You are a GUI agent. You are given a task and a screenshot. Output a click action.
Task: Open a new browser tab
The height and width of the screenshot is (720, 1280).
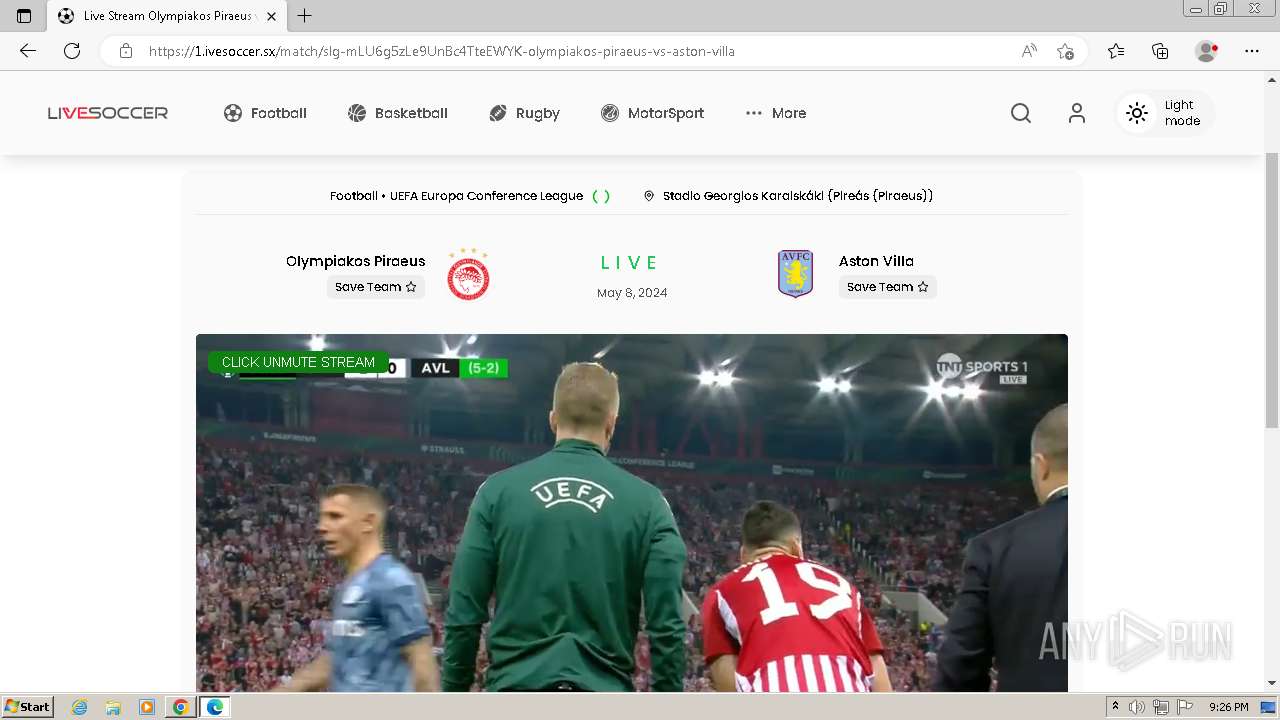[305, 16]
